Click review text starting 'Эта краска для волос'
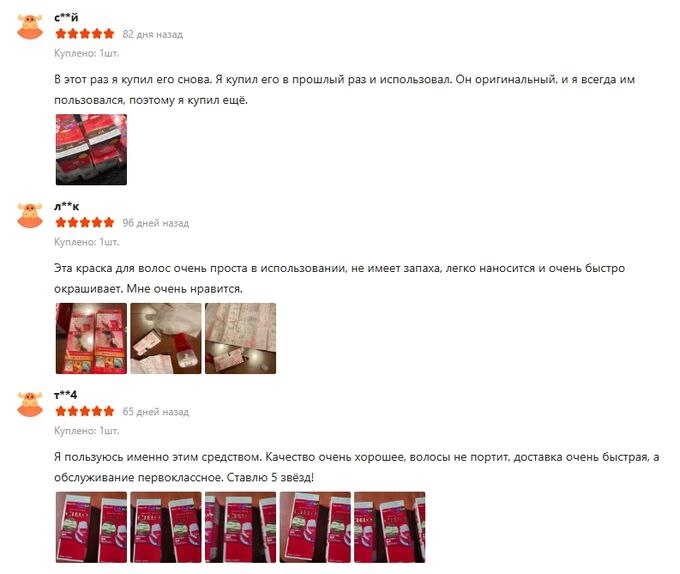This screenshot has width=680, height=574. pos(339,278)
